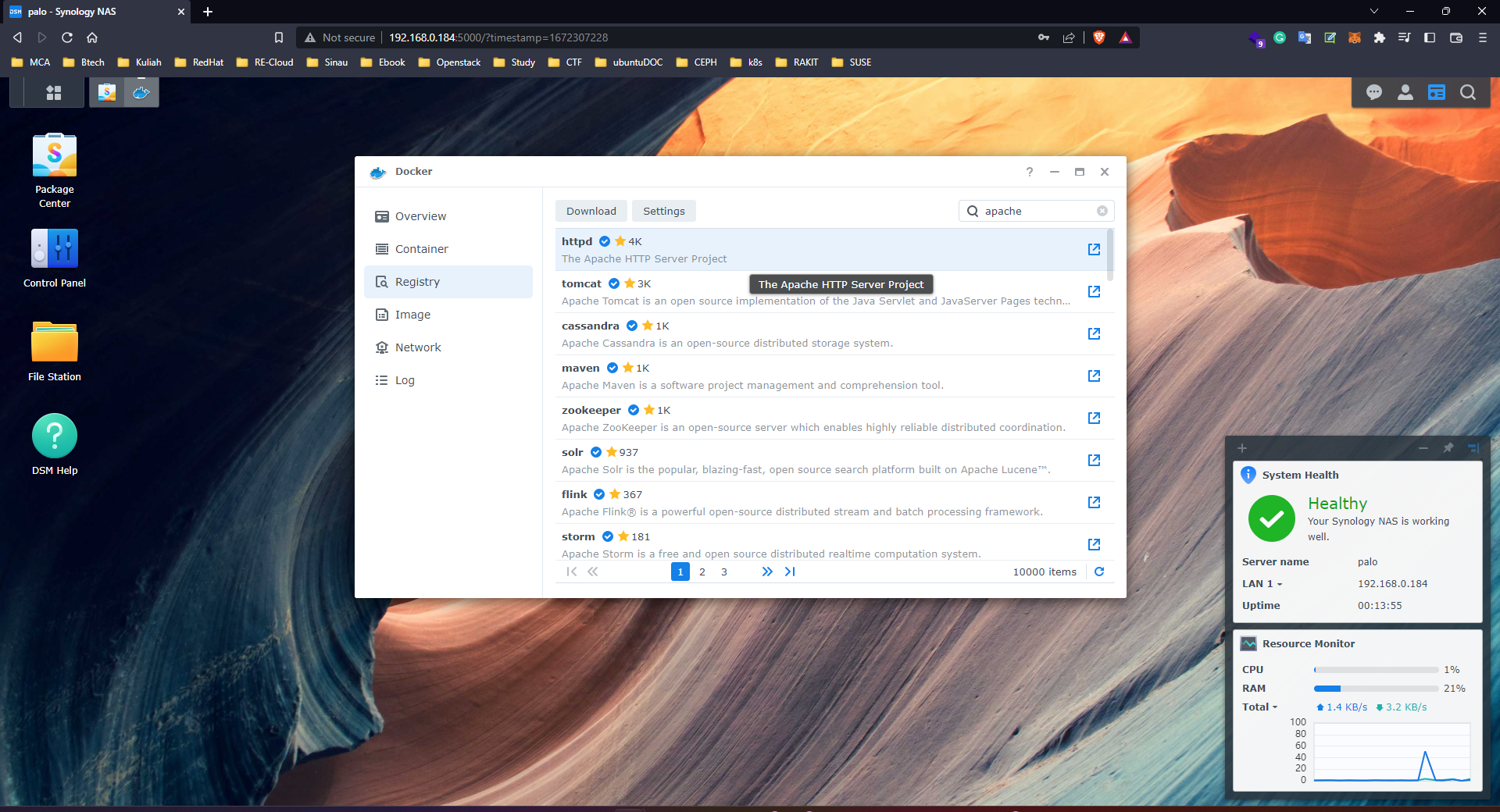Select Registry section in Docker
Screen dimensions: 1500x812
[x=448, y=282]
